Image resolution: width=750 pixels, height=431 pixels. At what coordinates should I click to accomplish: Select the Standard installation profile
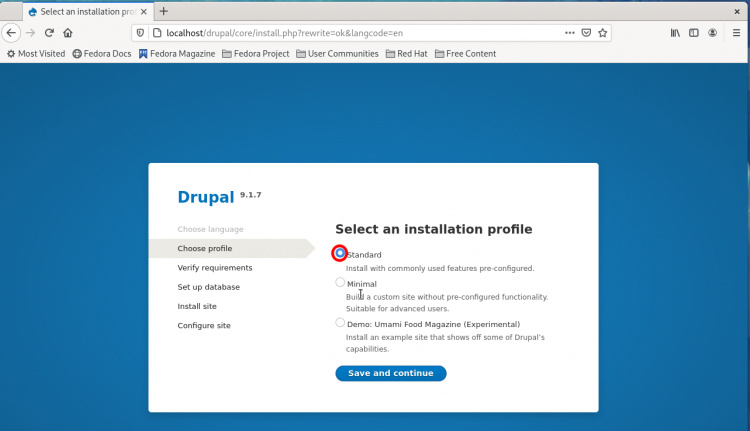(340, 253)
